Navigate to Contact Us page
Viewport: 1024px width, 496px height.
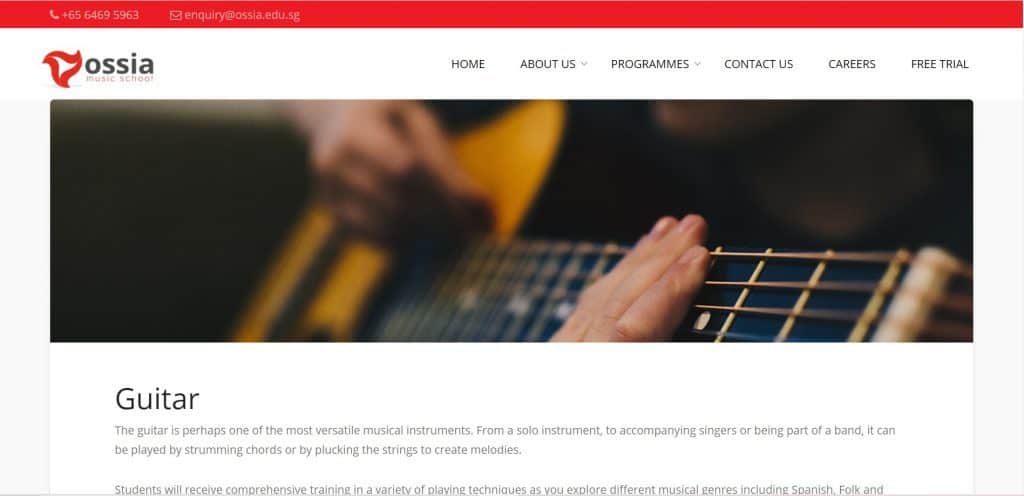tap(758, 64)
